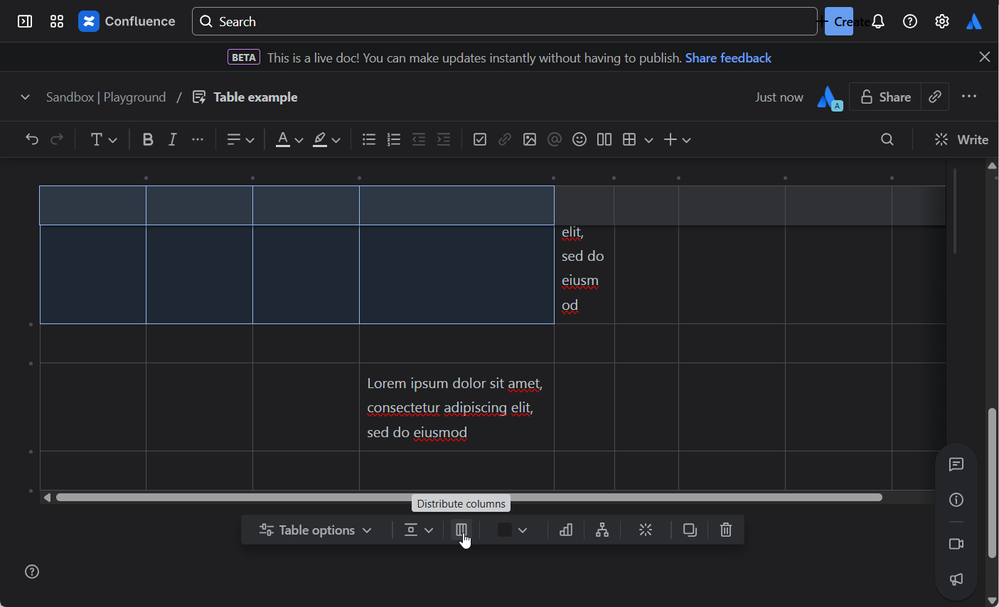Open the table alignment dropdown
The image size is (999, 607).
point(418,530)
